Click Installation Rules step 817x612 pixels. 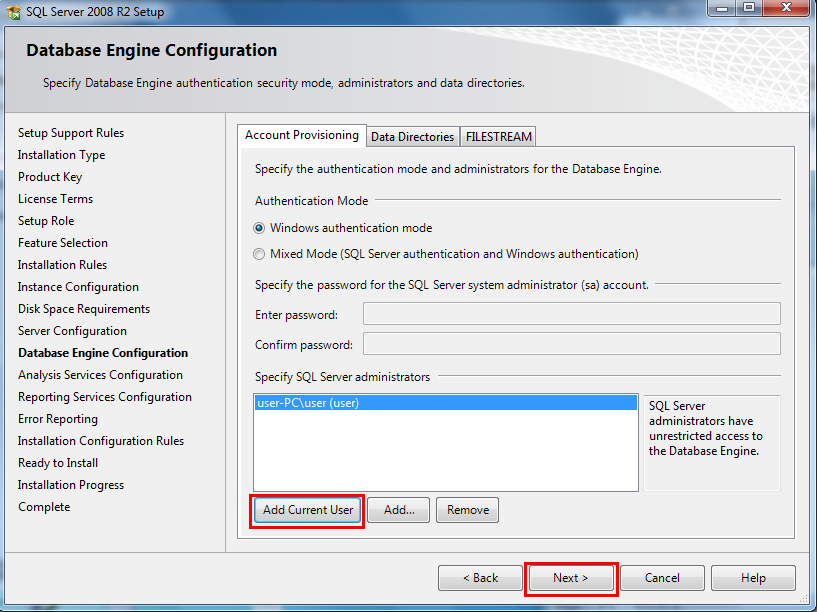coord(62,265)
